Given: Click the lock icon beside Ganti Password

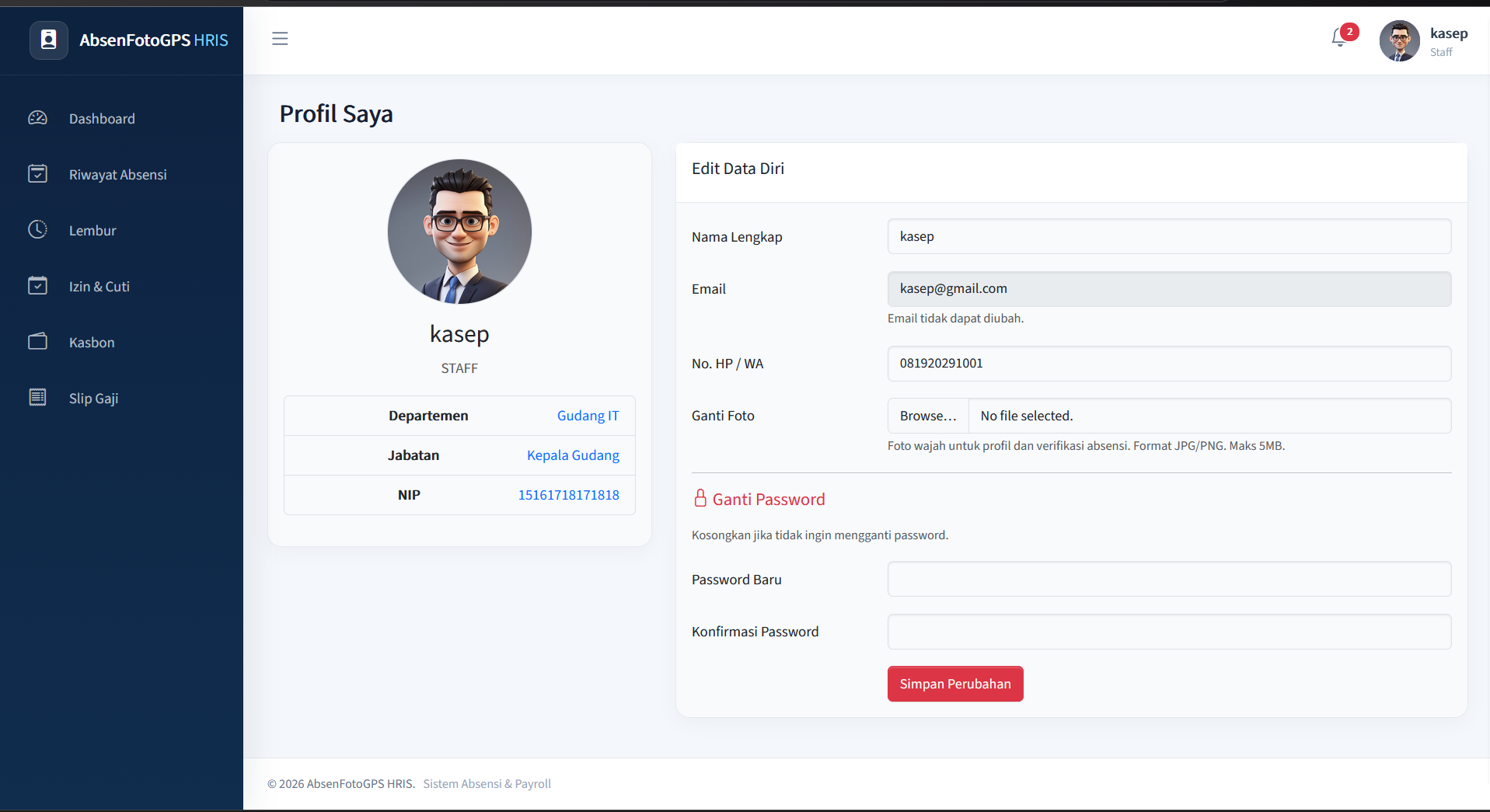Looking at the screenshot, I should pyautogui.click(x=700, y=498).
